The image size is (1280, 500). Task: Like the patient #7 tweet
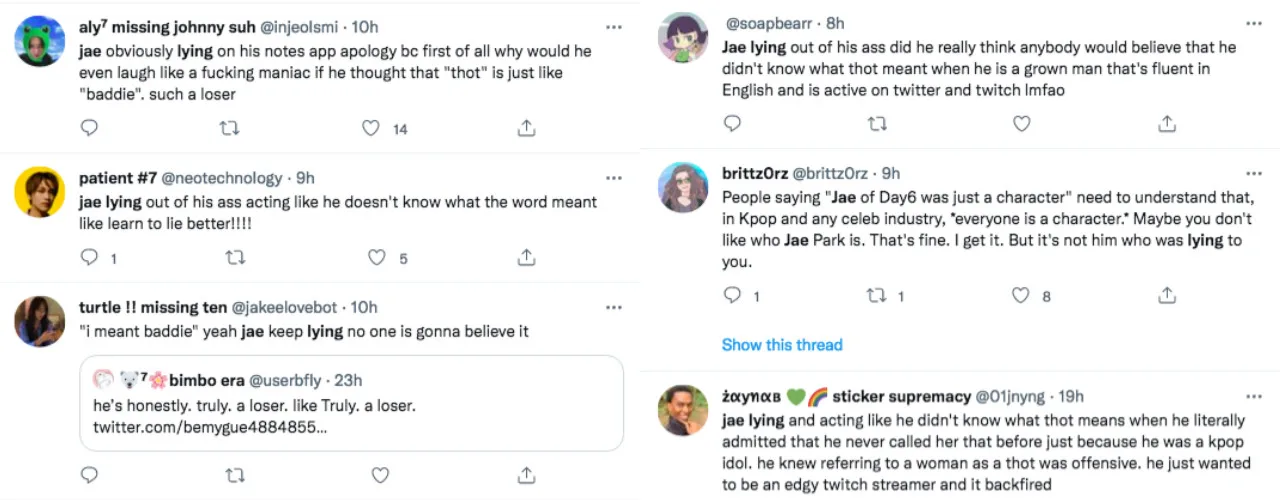376,258
